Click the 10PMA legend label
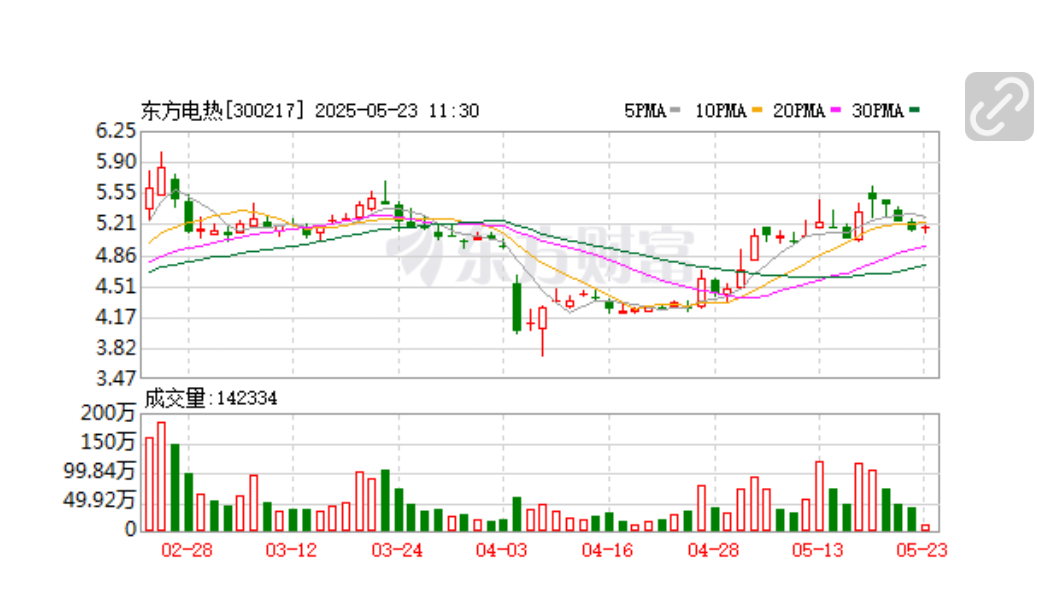This screenshot has width=1038, height=609. [720, 111]
